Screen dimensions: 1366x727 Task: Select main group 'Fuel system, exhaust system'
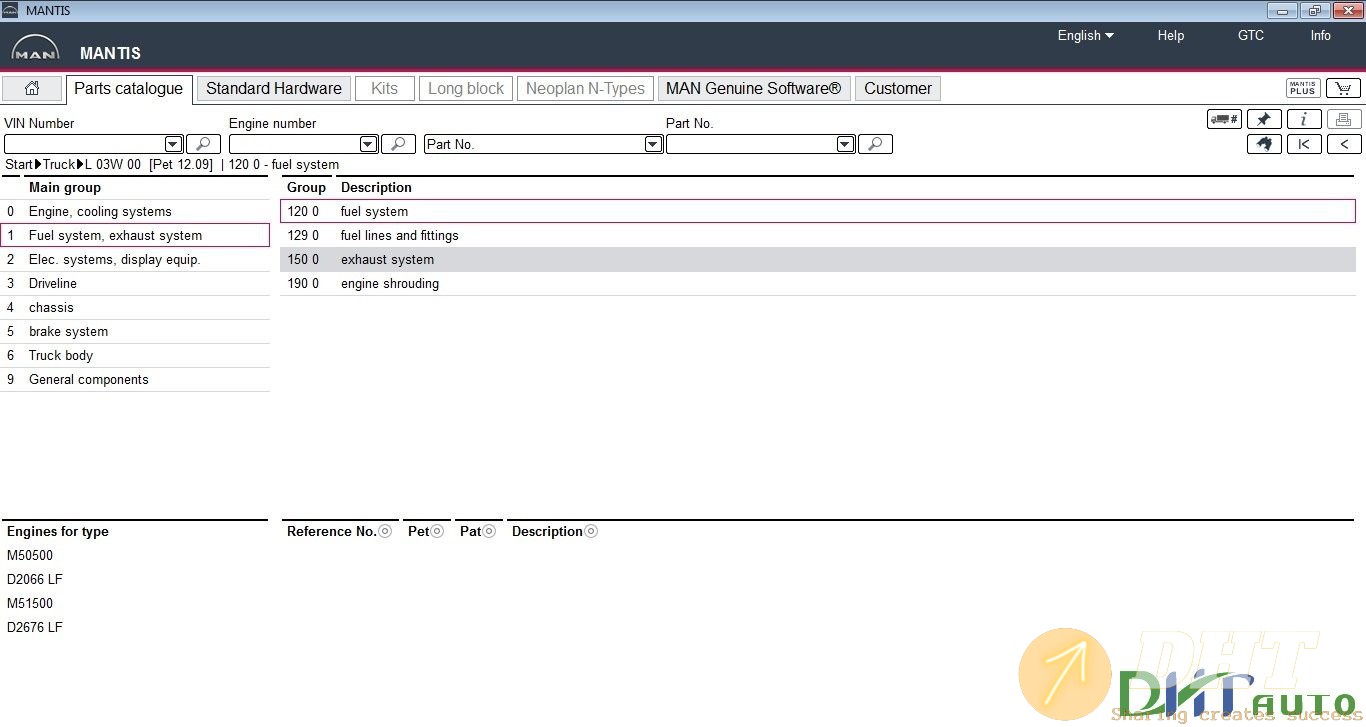tap(135, 235)
